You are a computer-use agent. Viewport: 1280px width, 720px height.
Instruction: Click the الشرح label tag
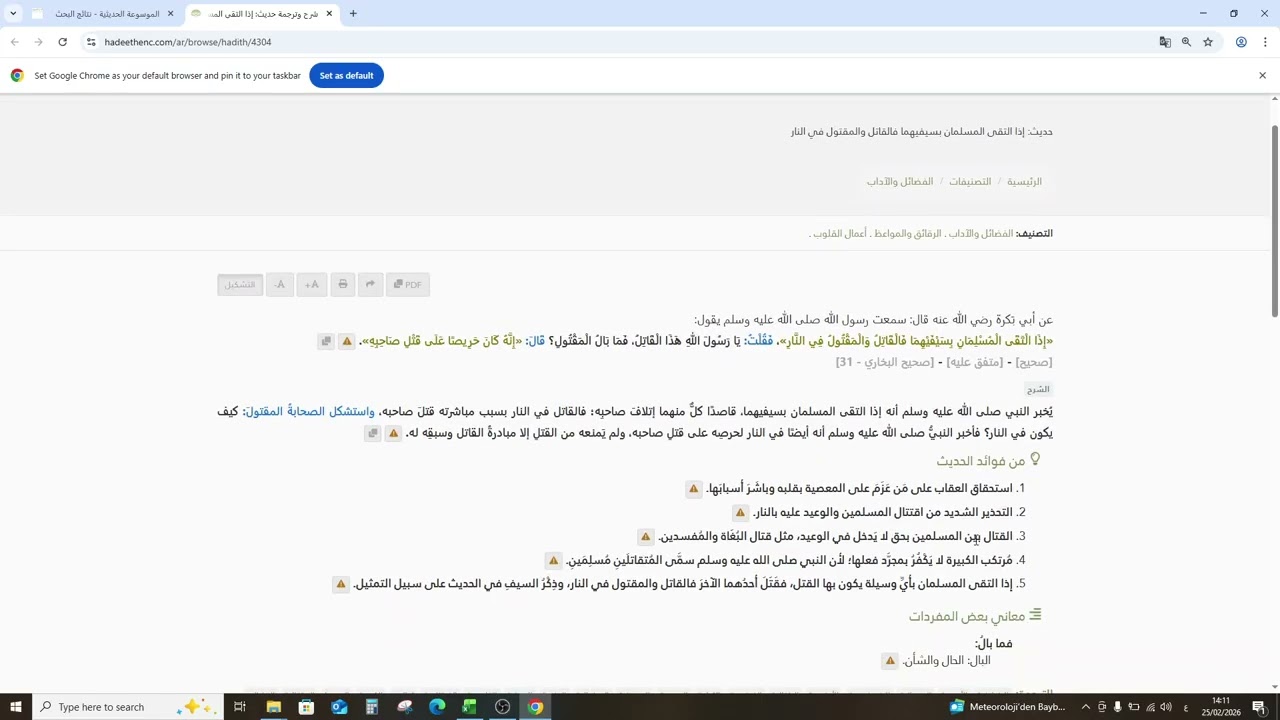click(x=1039, y=390)
